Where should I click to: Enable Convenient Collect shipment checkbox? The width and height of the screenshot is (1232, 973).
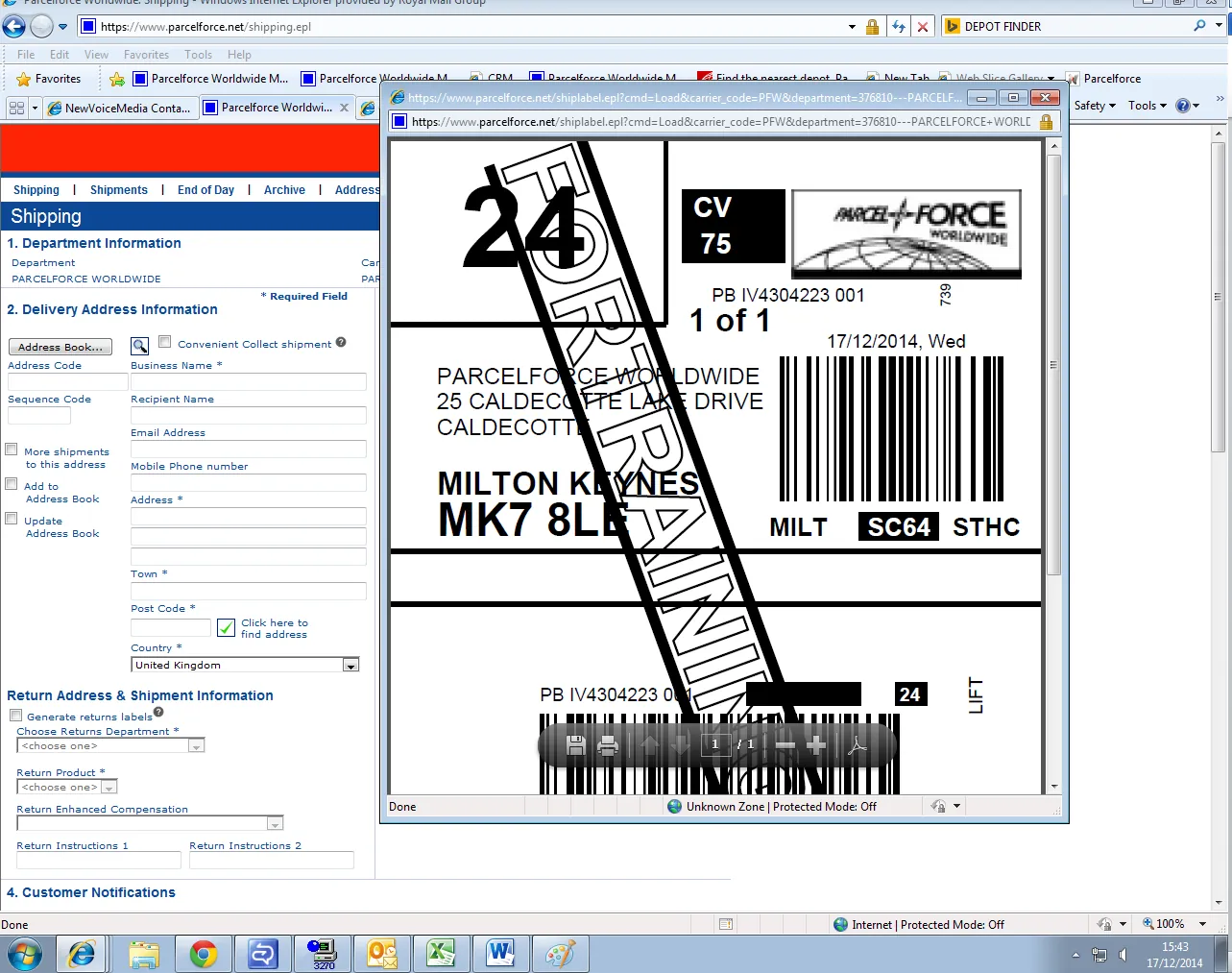coord(165,342)
